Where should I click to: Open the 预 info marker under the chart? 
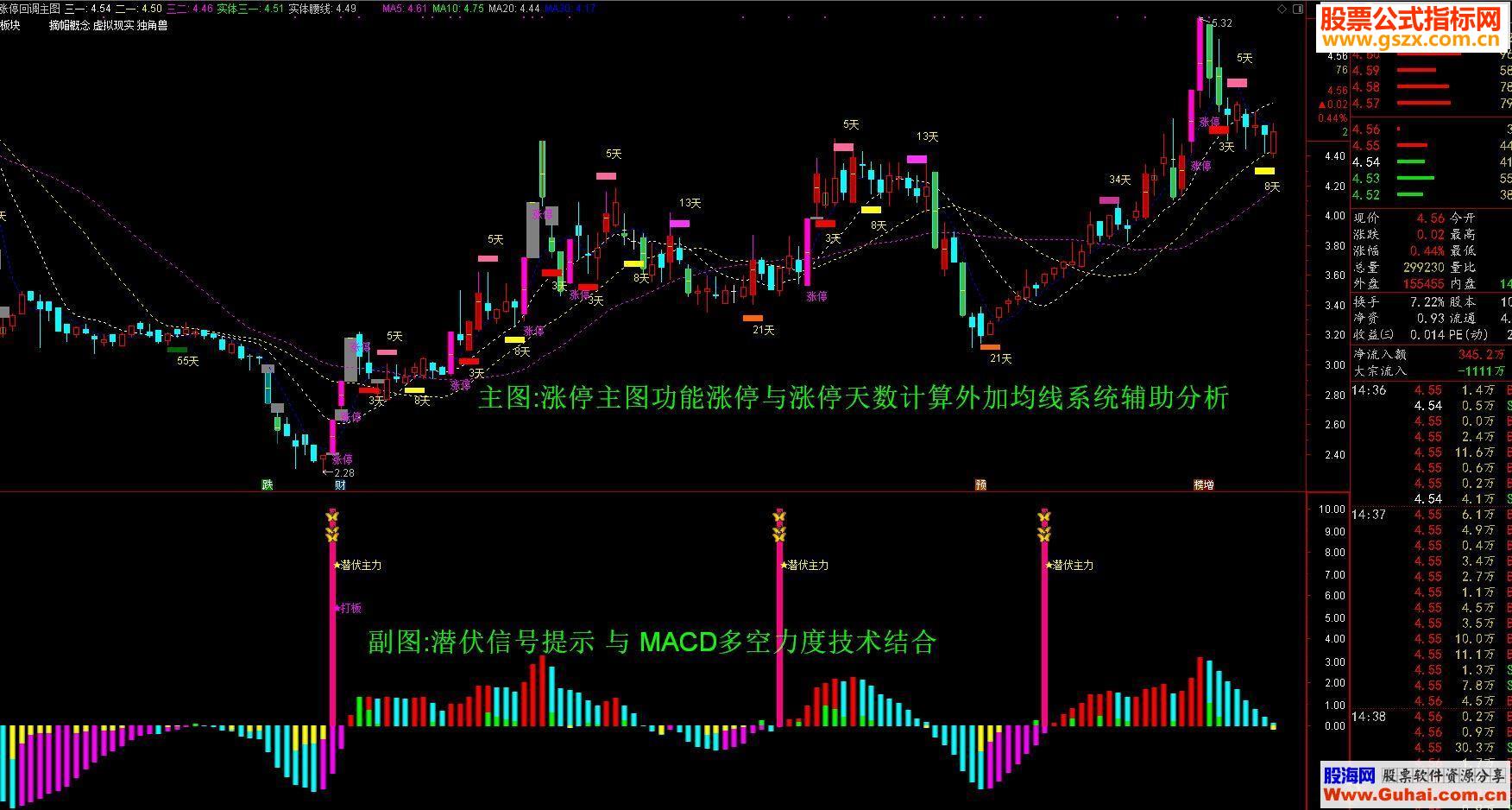[980, 484]
